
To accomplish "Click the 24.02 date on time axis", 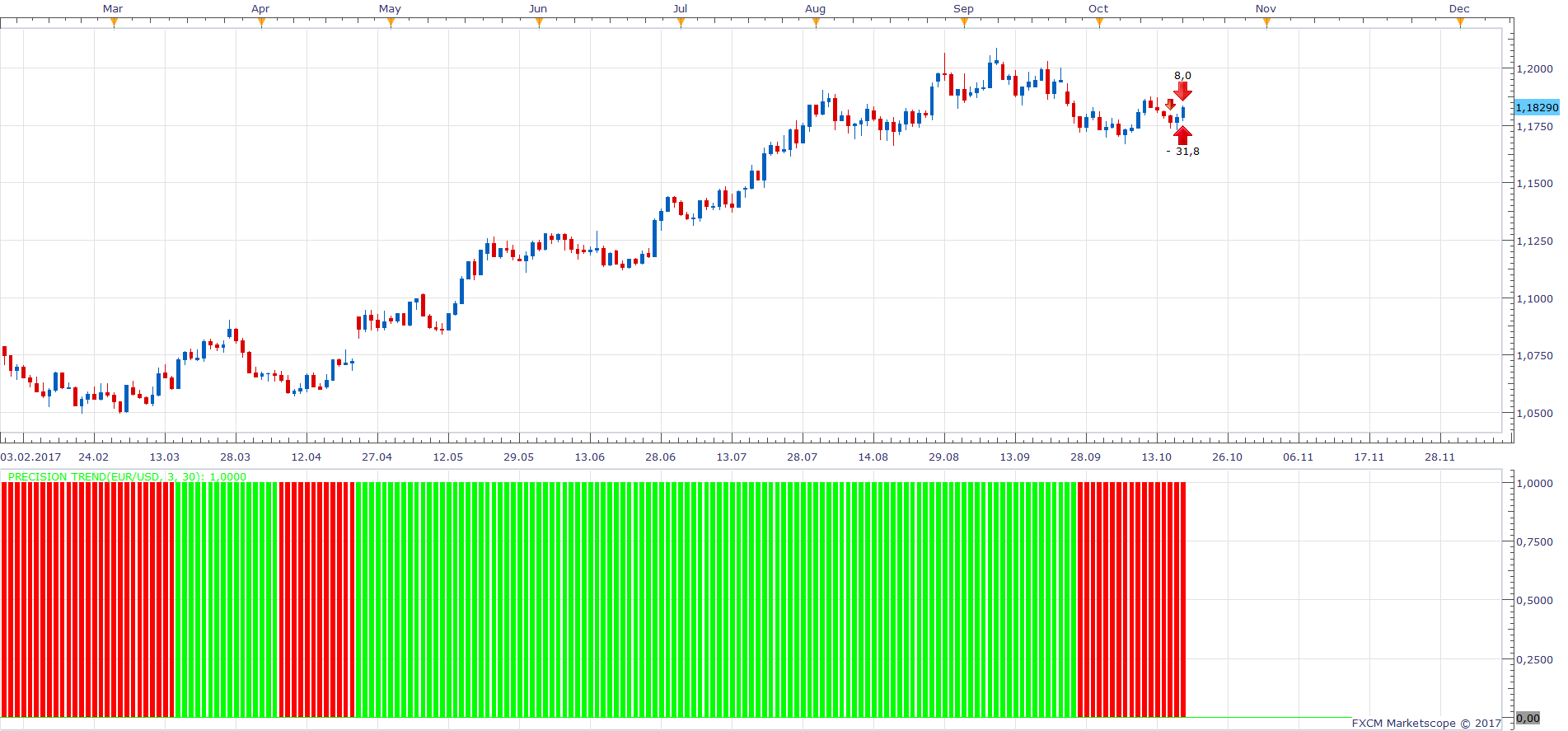I will [x=93, y=457].
